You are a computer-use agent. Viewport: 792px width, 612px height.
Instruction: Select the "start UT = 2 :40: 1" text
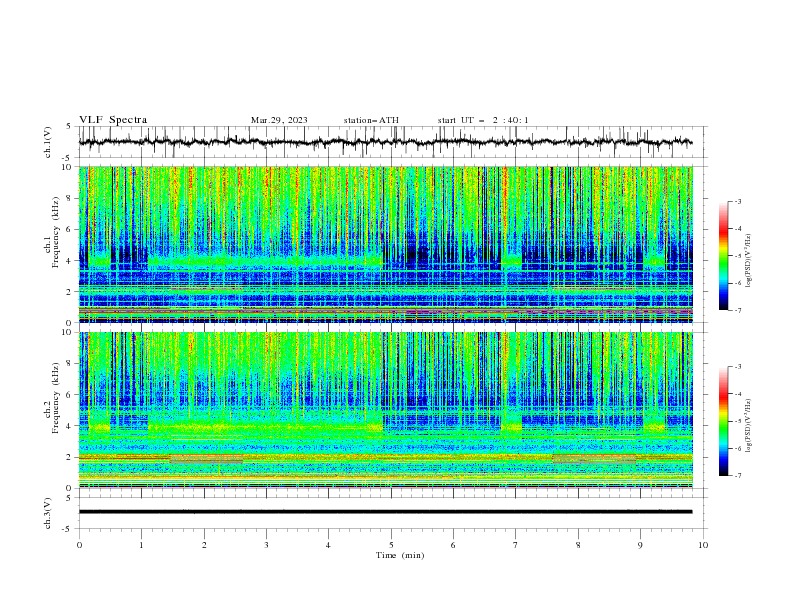coord(483,120)
